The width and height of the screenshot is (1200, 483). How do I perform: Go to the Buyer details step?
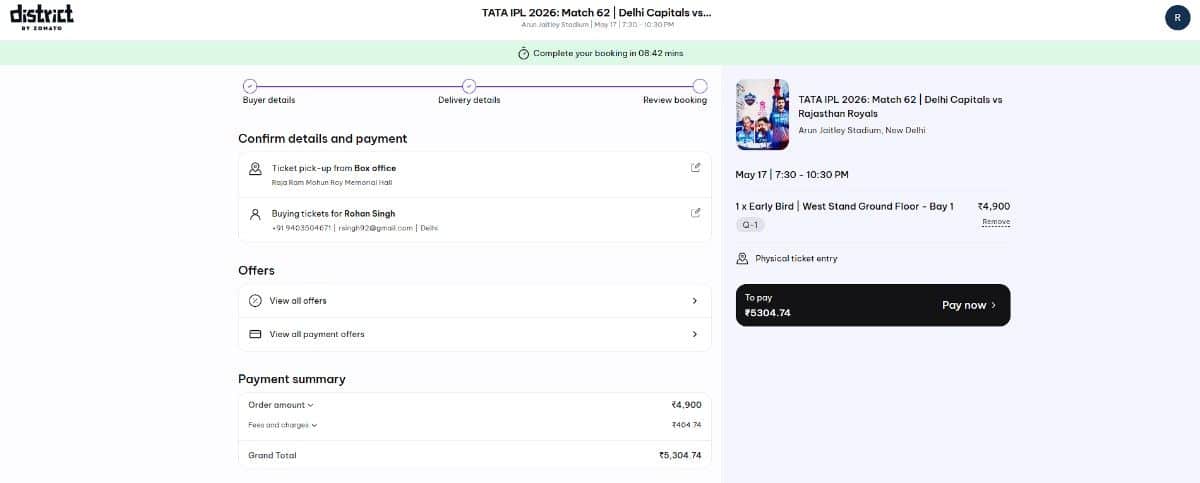coord(269,100)
